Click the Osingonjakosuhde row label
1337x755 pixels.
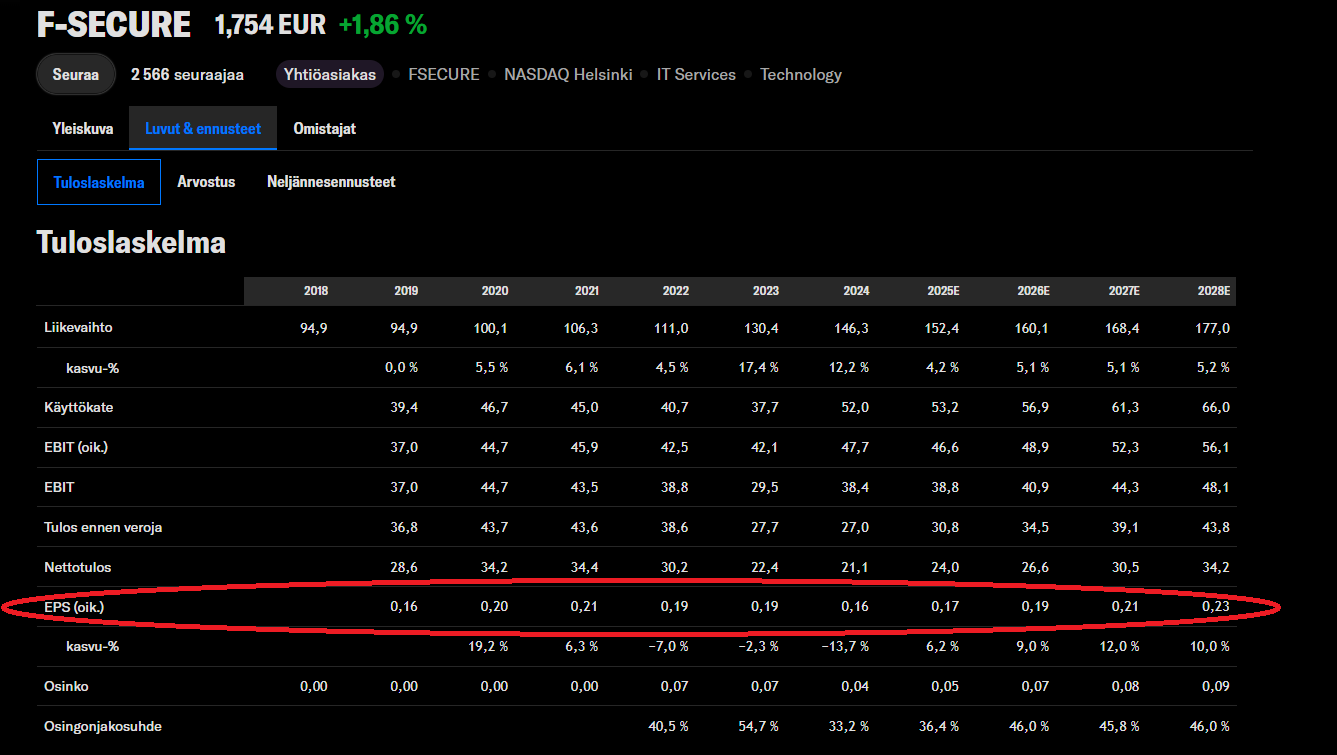pyautogui.click(x=103, y=727)
